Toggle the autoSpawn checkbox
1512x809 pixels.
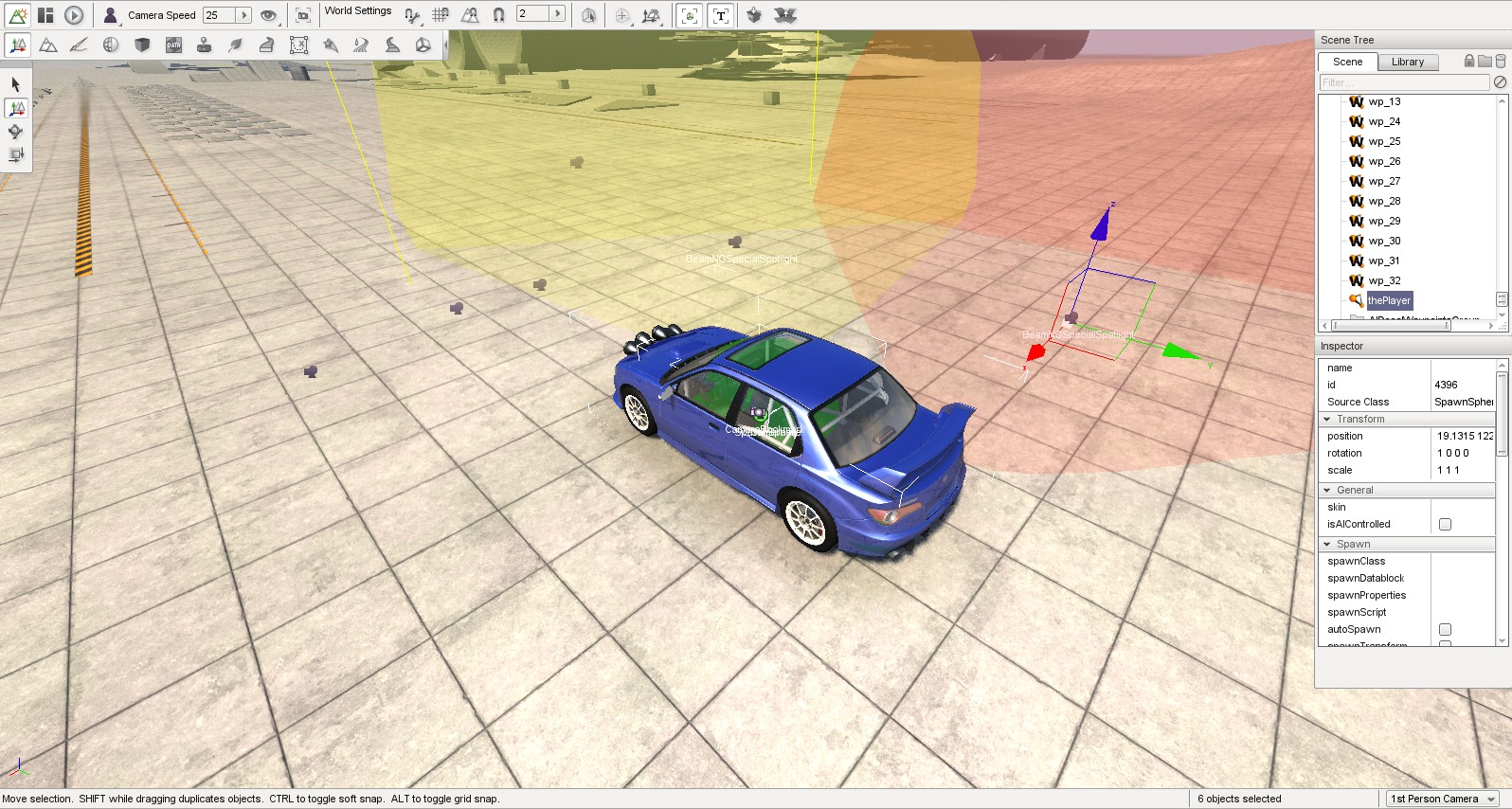pos(1445,629)
